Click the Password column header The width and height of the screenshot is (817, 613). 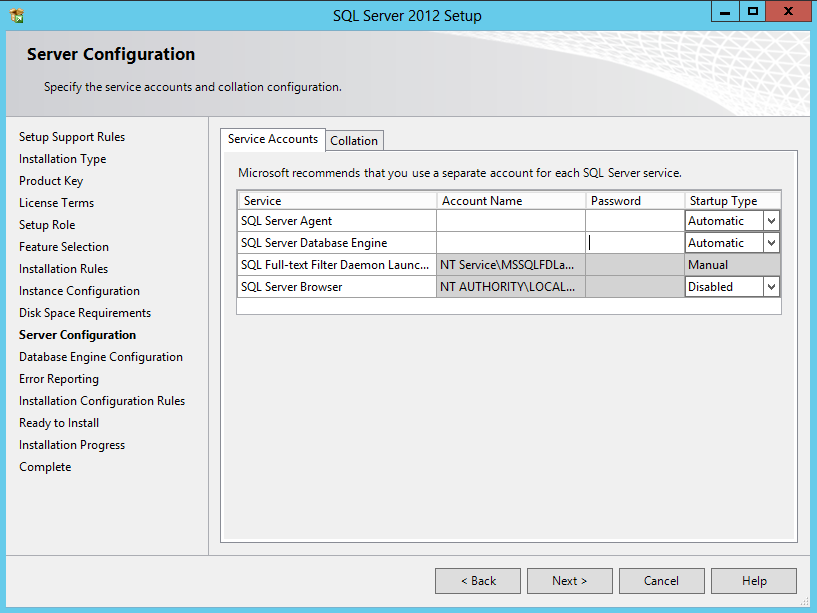(x=635, y=201)
